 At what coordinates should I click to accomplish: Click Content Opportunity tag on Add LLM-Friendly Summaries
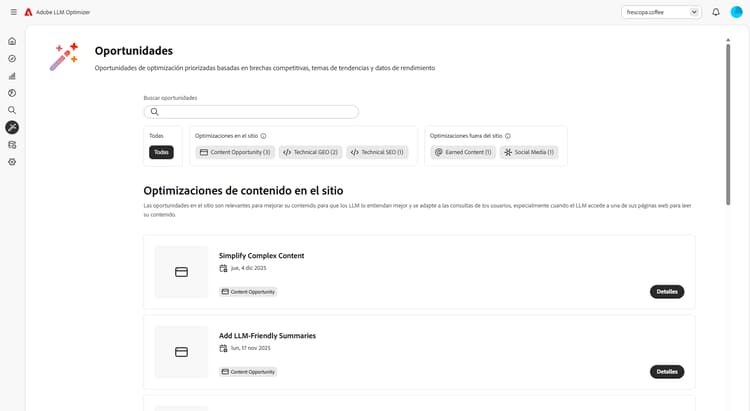pos(248,371)
